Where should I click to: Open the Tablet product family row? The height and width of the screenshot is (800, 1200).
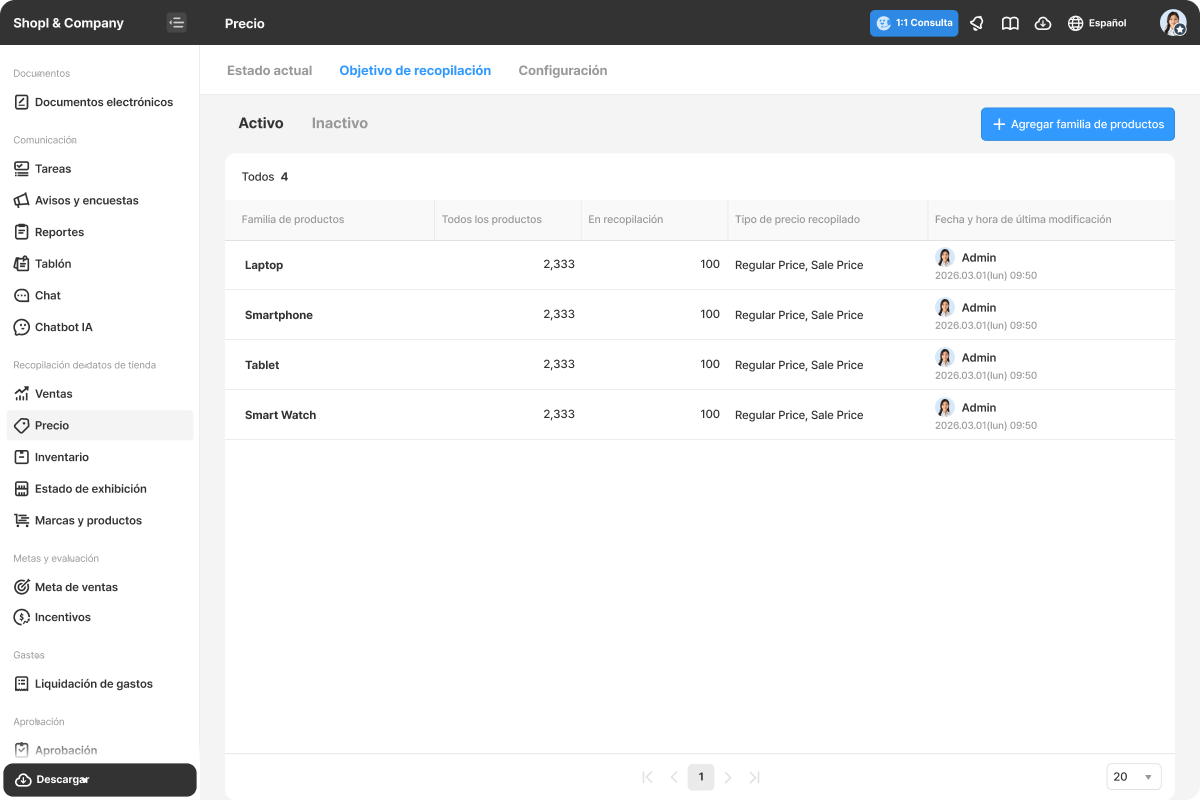(700, 365)
